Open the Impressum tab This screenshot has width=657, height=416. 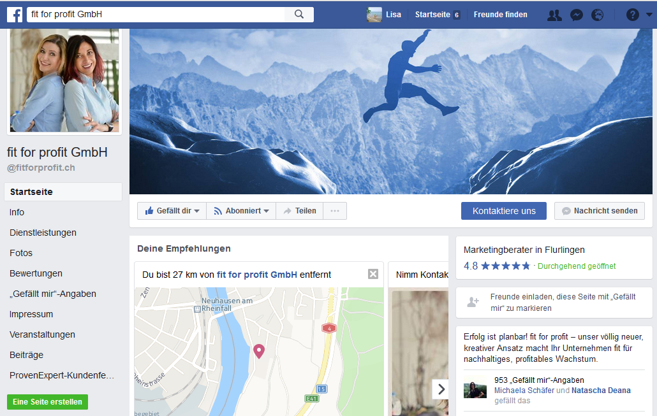31,314
